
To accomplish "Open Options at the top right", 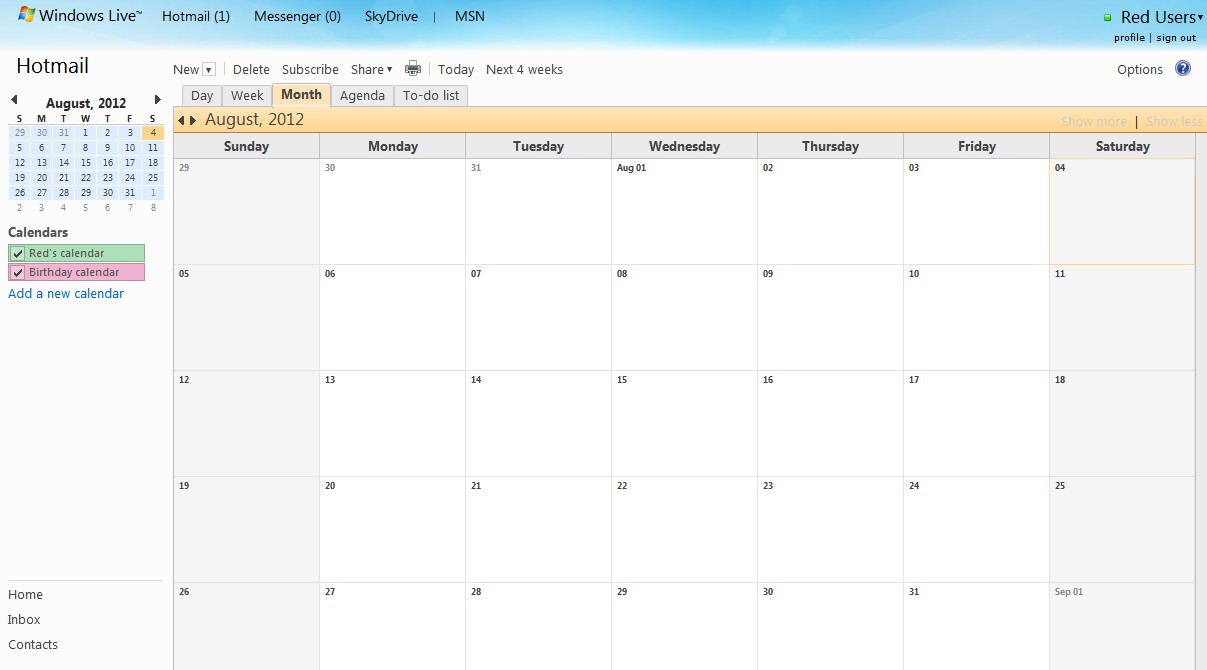I will coord(1140,70).
